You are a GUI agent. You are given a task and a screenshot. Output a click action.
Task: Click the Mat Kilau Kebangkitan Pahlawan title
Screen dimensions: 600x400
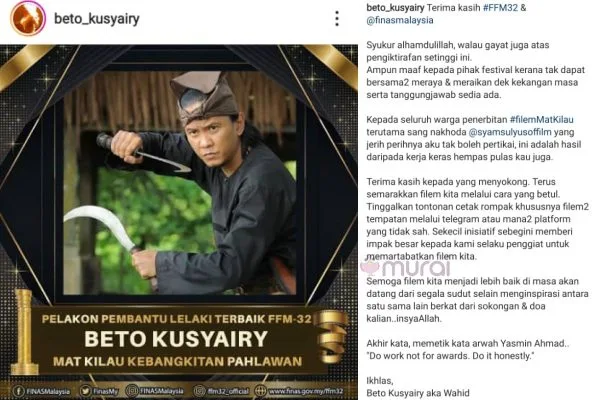178,361
